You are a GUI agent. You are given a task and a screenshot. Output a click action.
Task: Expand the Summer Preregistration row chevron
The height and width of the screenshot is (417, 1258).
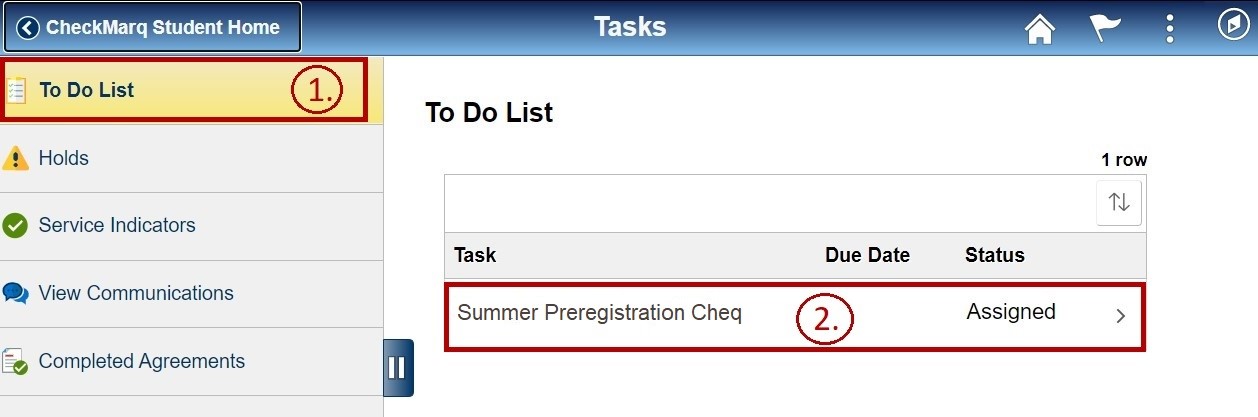click(x=1121, y=316)
